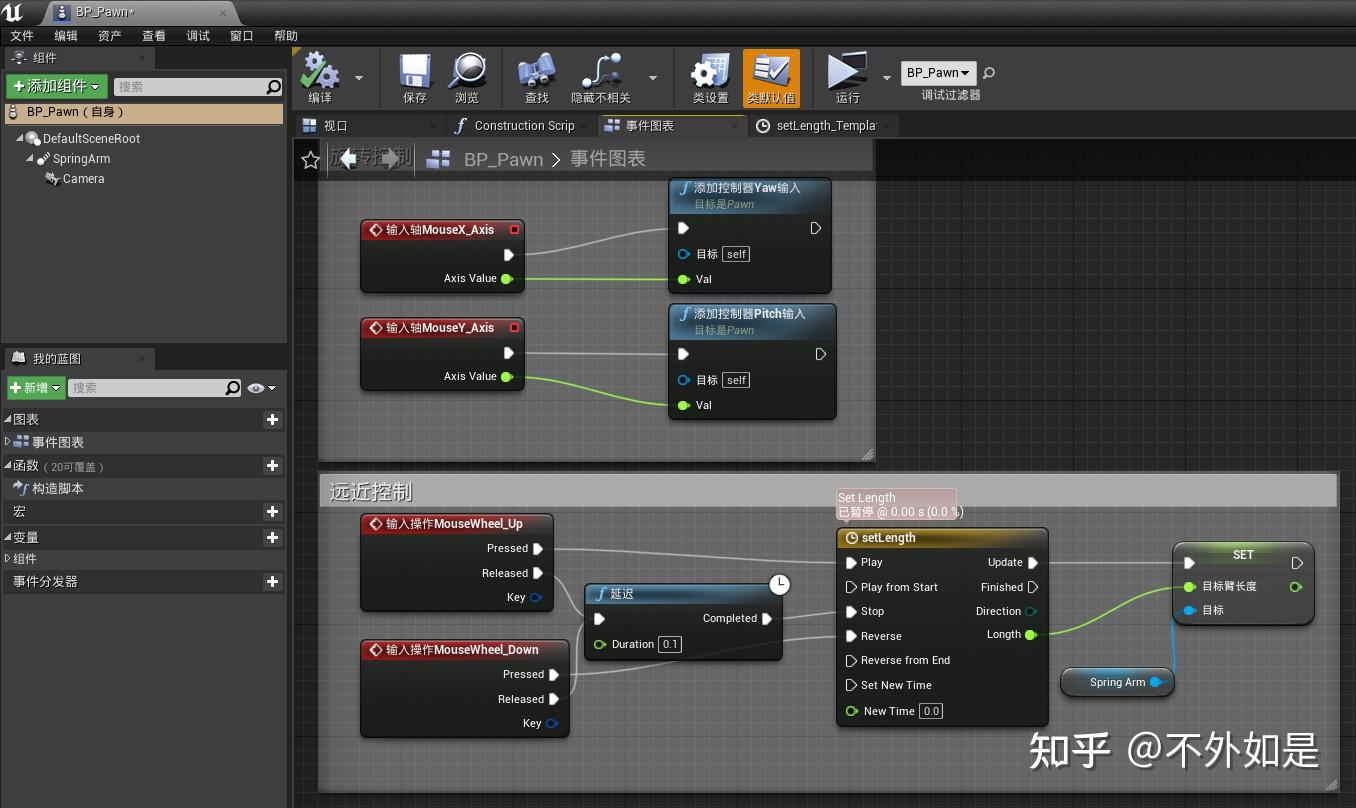Image resolution: width=1356 pixels, height=808 pixels.
Task: Add a new variable with the 变量 plus button
Action: (272, 538)
